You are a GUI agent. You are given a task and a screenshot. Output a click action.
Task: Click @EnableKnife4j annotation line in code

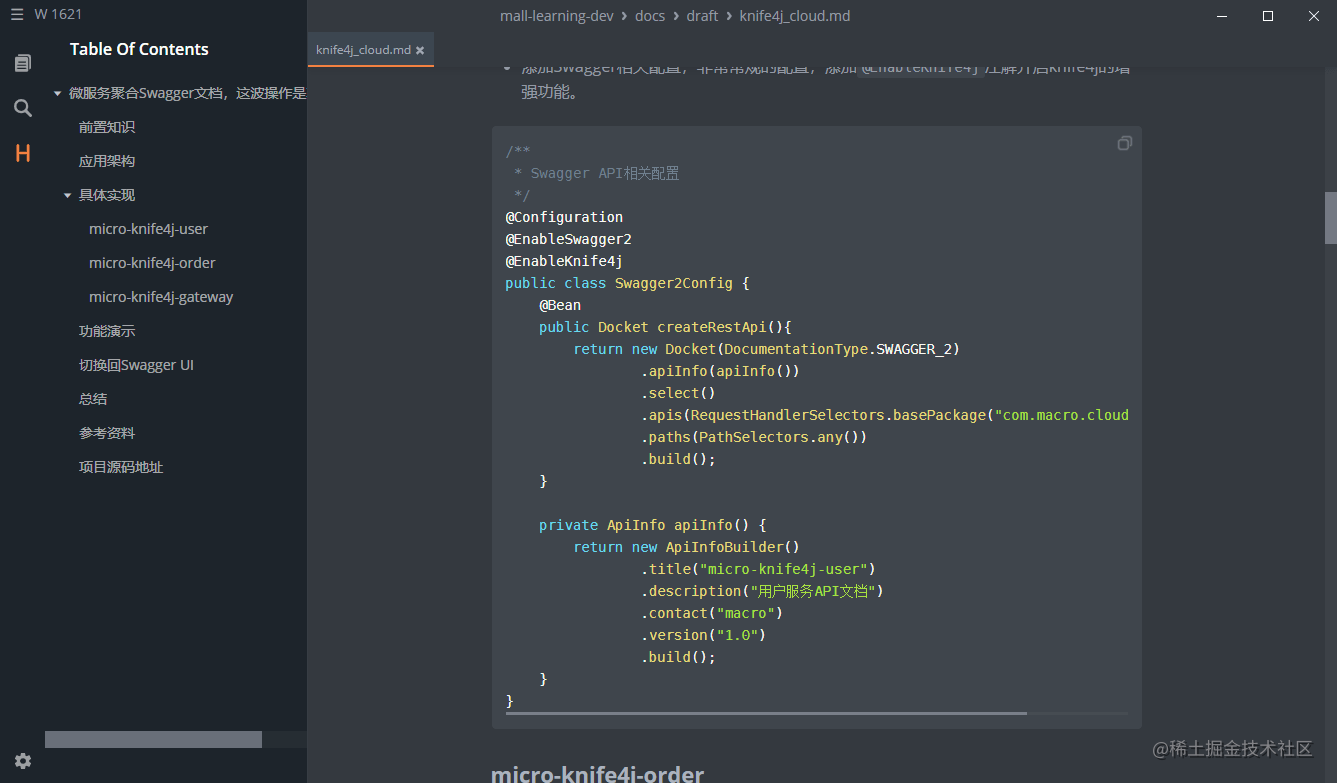[564, 261]
